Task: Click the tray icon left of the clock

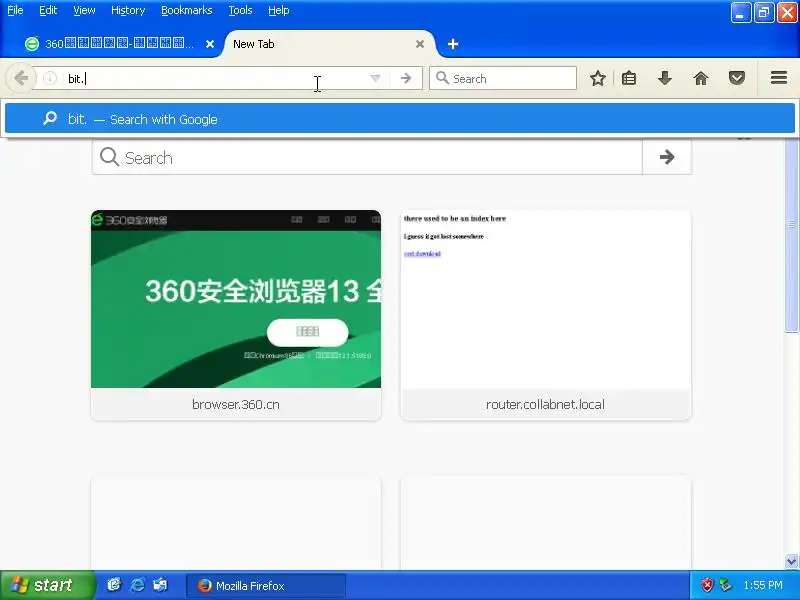Action: (x=725, y=585)
